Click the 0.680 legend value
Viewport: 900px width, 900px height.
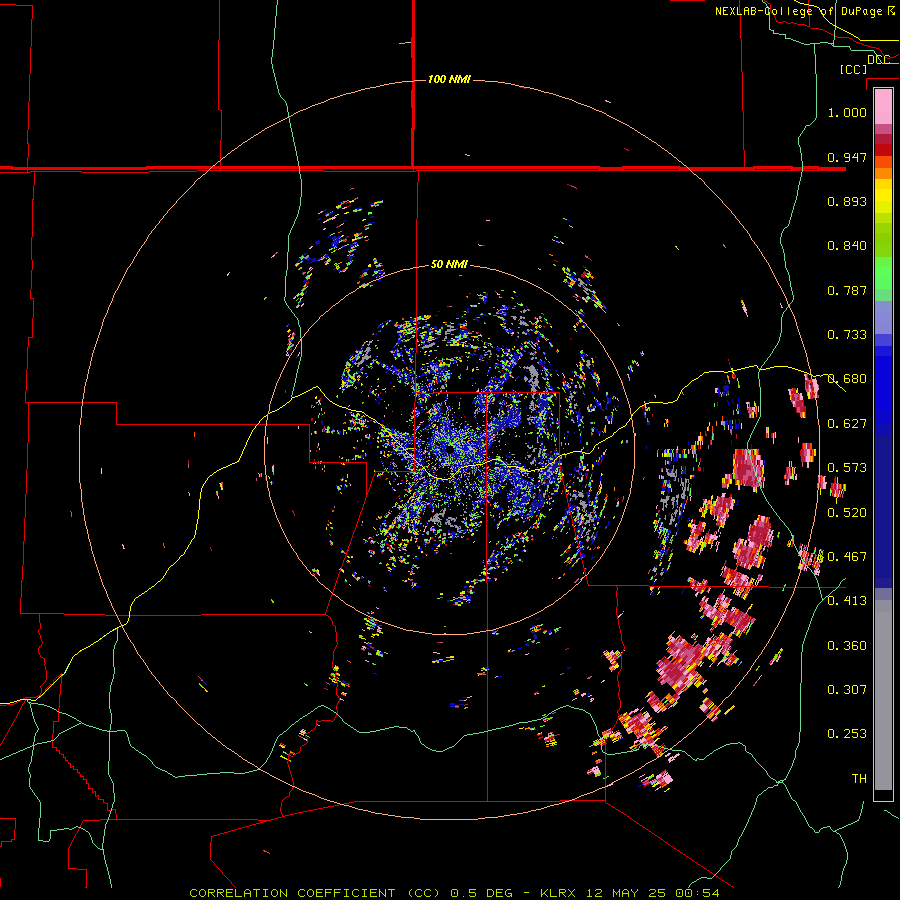[847, 379]
